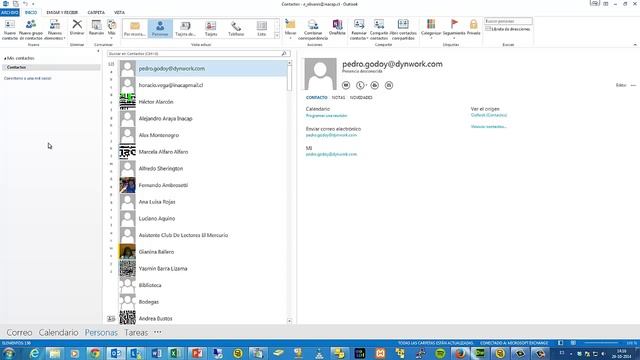Click Combinar correspondencia
The image size is (640, 360).
click(313, 29)
